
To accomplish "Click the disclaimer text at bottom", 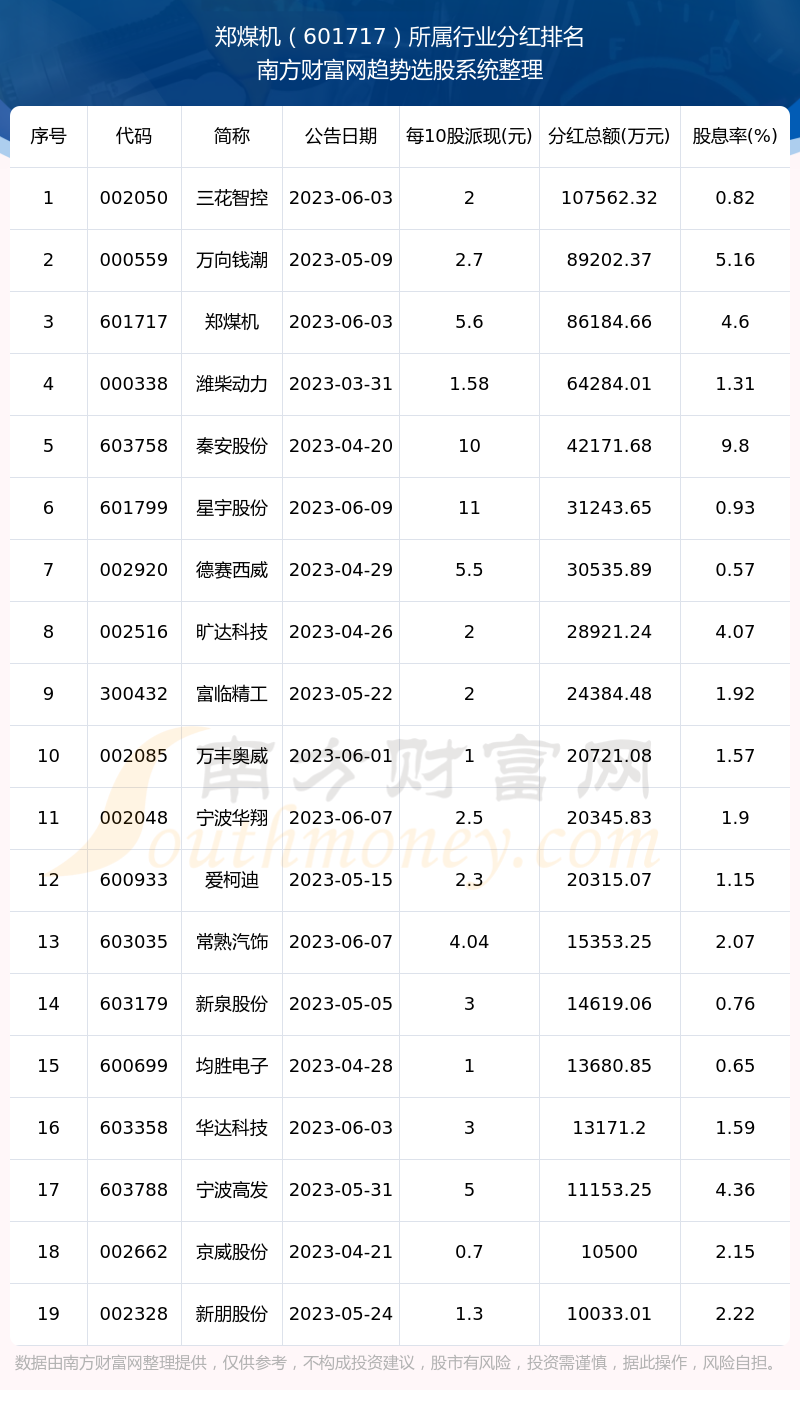I will pos(399,1363).
